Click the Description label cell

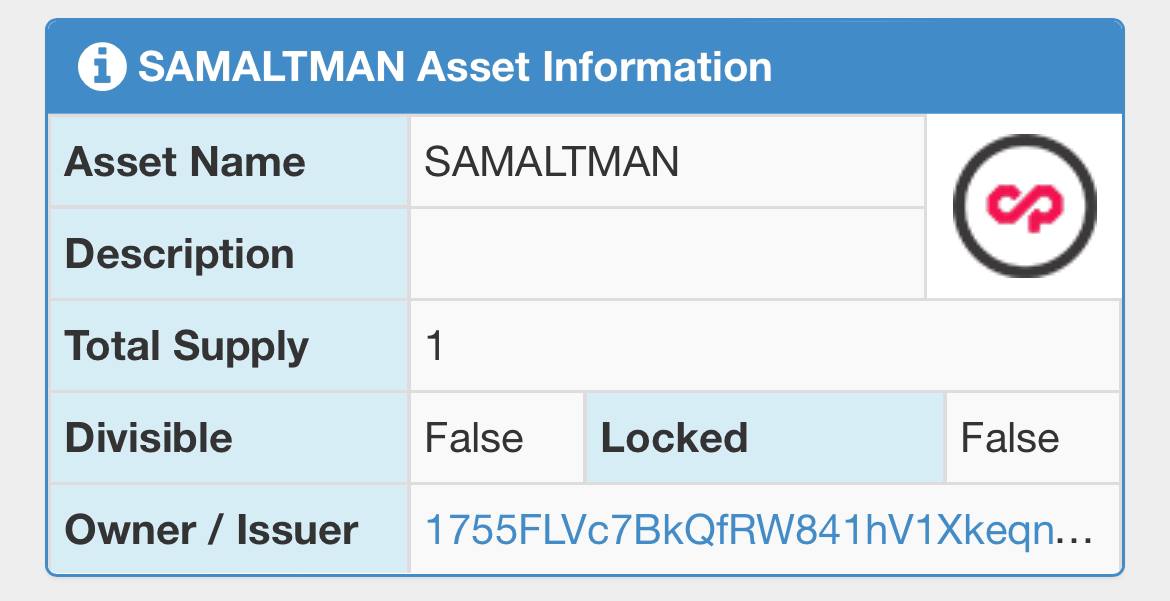click(x=228, y=254)
